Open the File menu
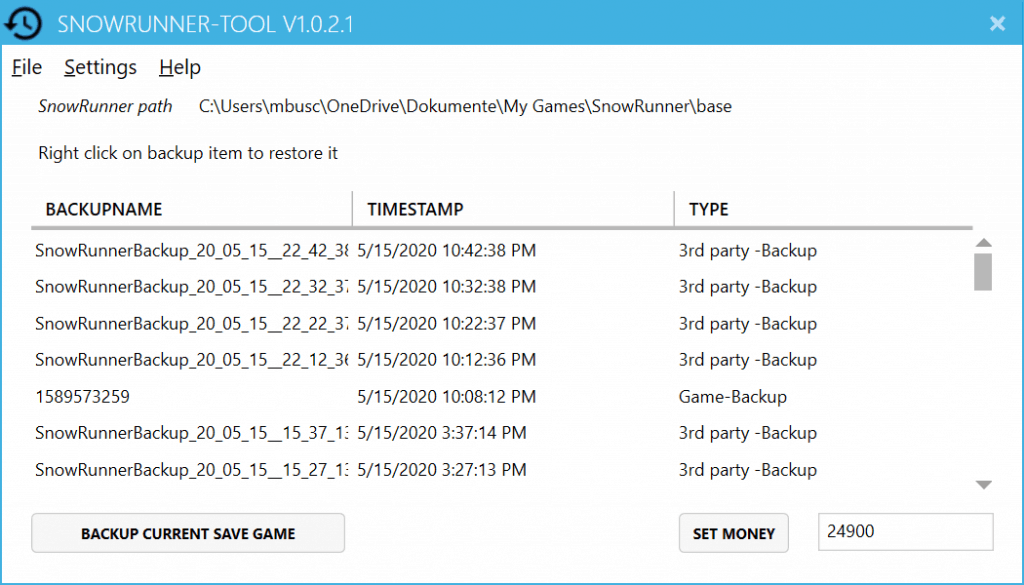Screen dimensions: 1024x585 point(26,67)
